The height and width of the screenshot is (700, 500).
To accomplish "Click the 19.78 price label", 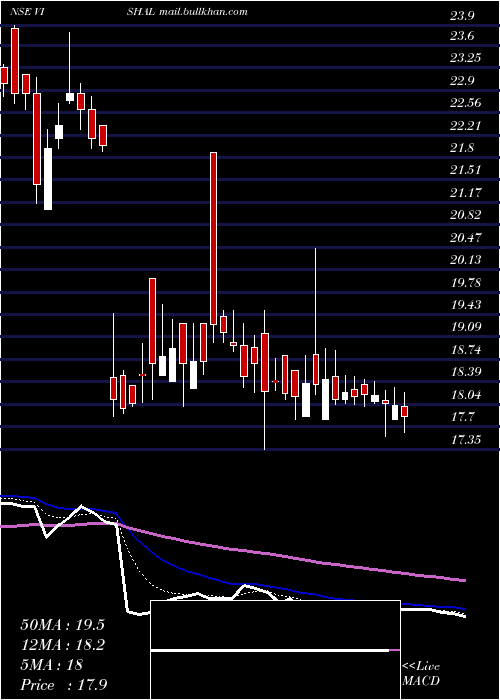I will (x=466, y=283).
